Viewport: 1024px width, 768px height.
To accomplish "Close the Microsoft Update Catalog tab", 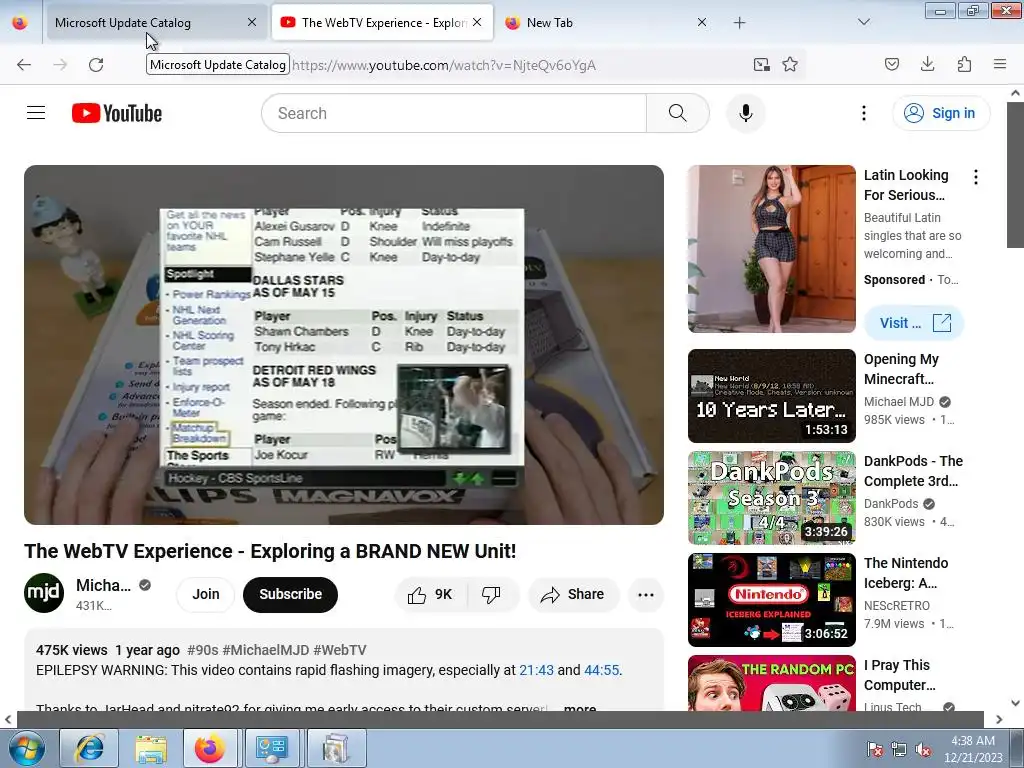I will 252,22.
